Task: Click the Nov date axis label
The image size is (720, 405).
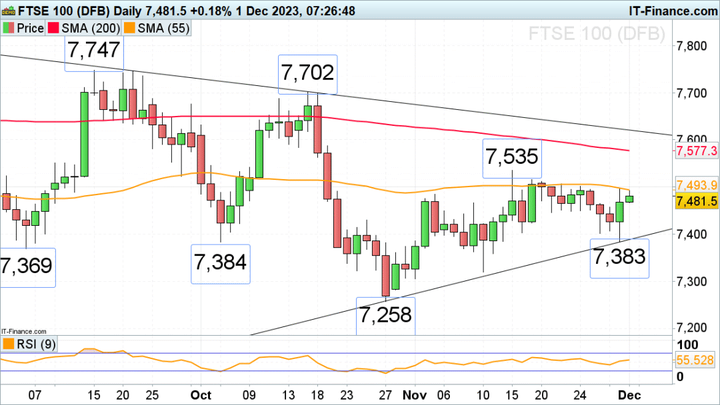Action: (415, 395)
